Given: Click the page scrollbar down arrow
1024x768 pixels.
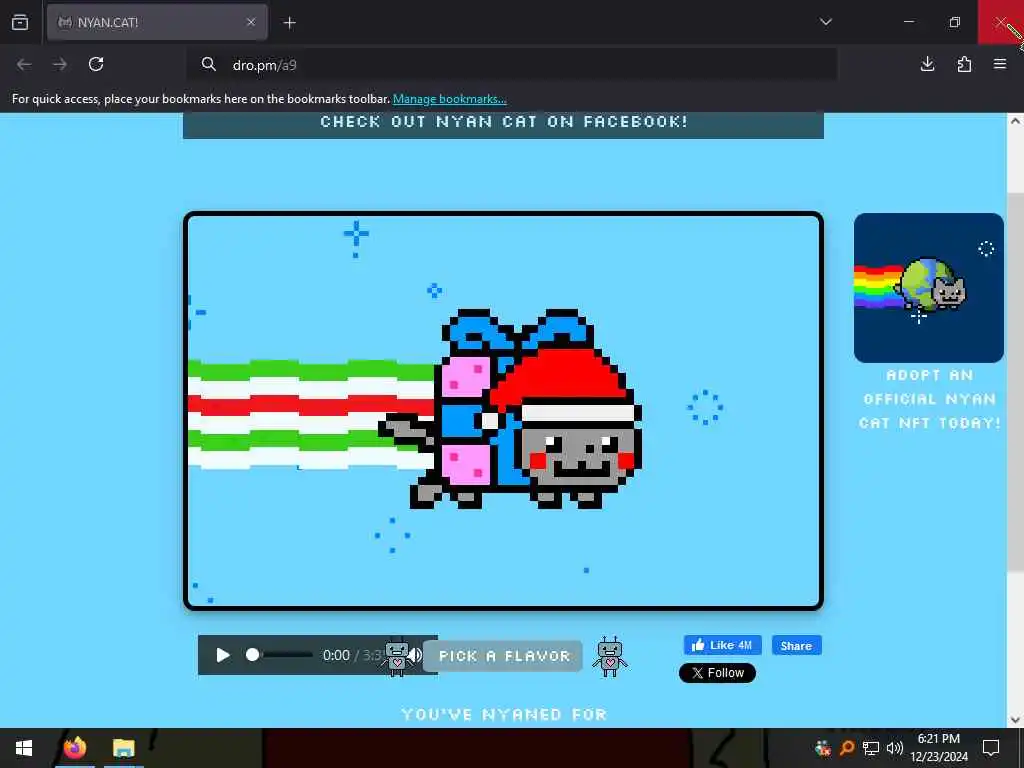Looking at the screenshot, I should pyautogui.click(x=1015, y=720).
